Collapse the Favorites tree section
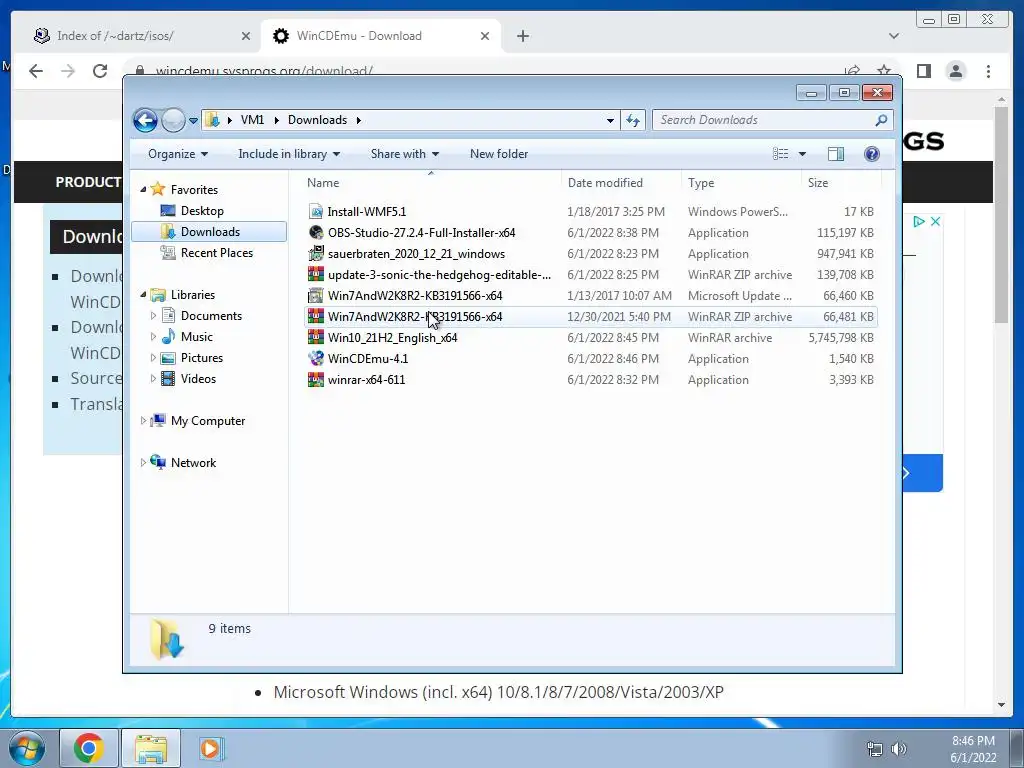Viewport: 1024px width, 768px height. (x=143, y=189)
